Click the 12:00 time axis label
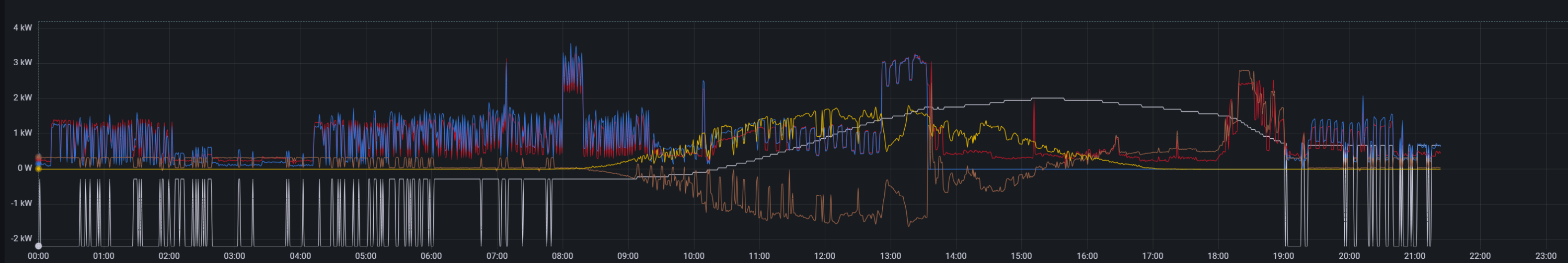The image size is (1568, 263). tap(824, 256)
